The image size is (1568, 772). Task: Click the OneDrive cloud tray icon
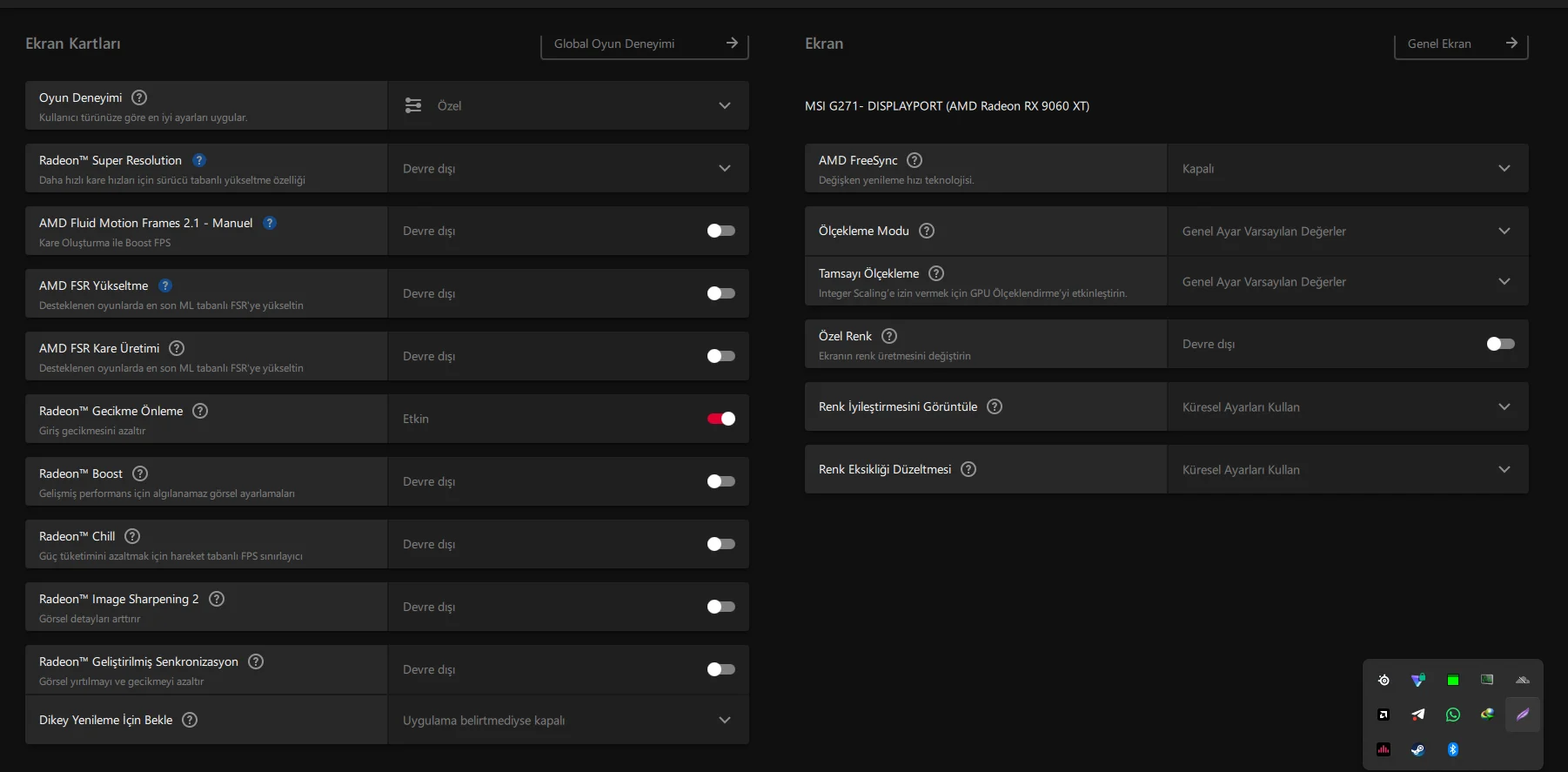(x=1523, y=680)
